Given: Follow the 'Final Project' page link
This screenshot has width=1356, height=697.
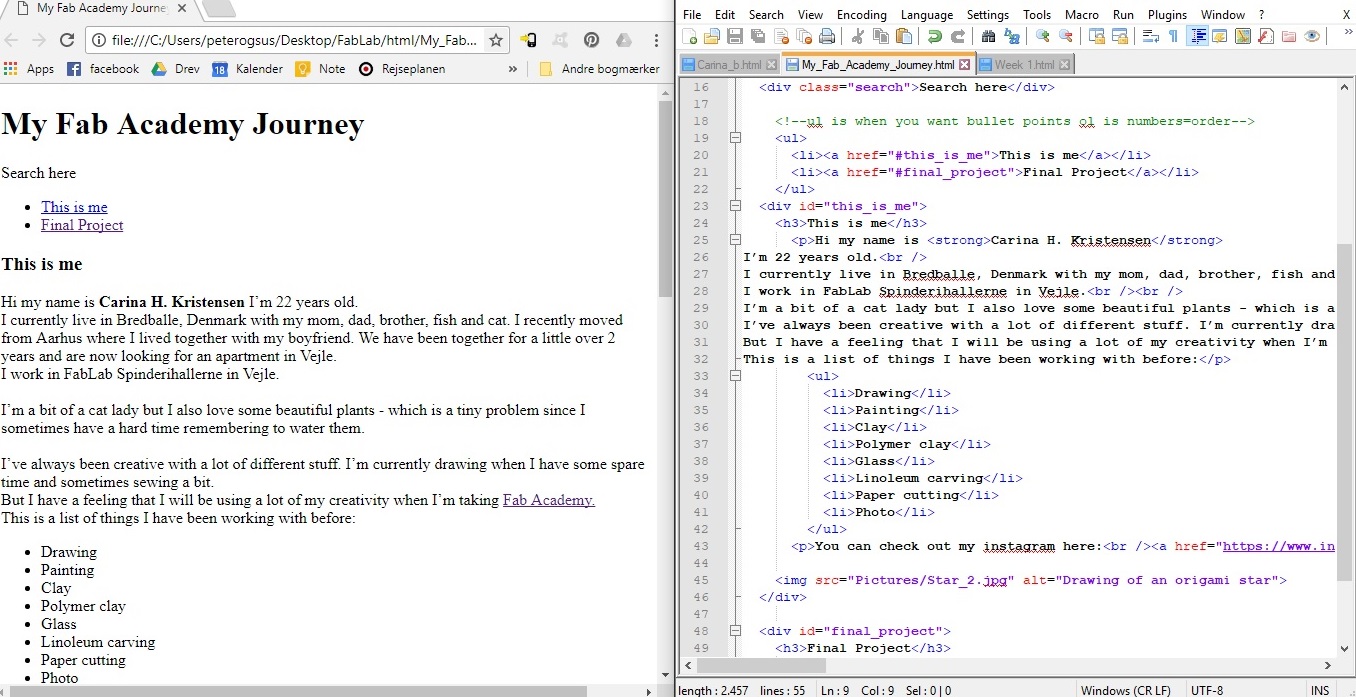Looking at the screenshot, I should (x=82, y=225).
